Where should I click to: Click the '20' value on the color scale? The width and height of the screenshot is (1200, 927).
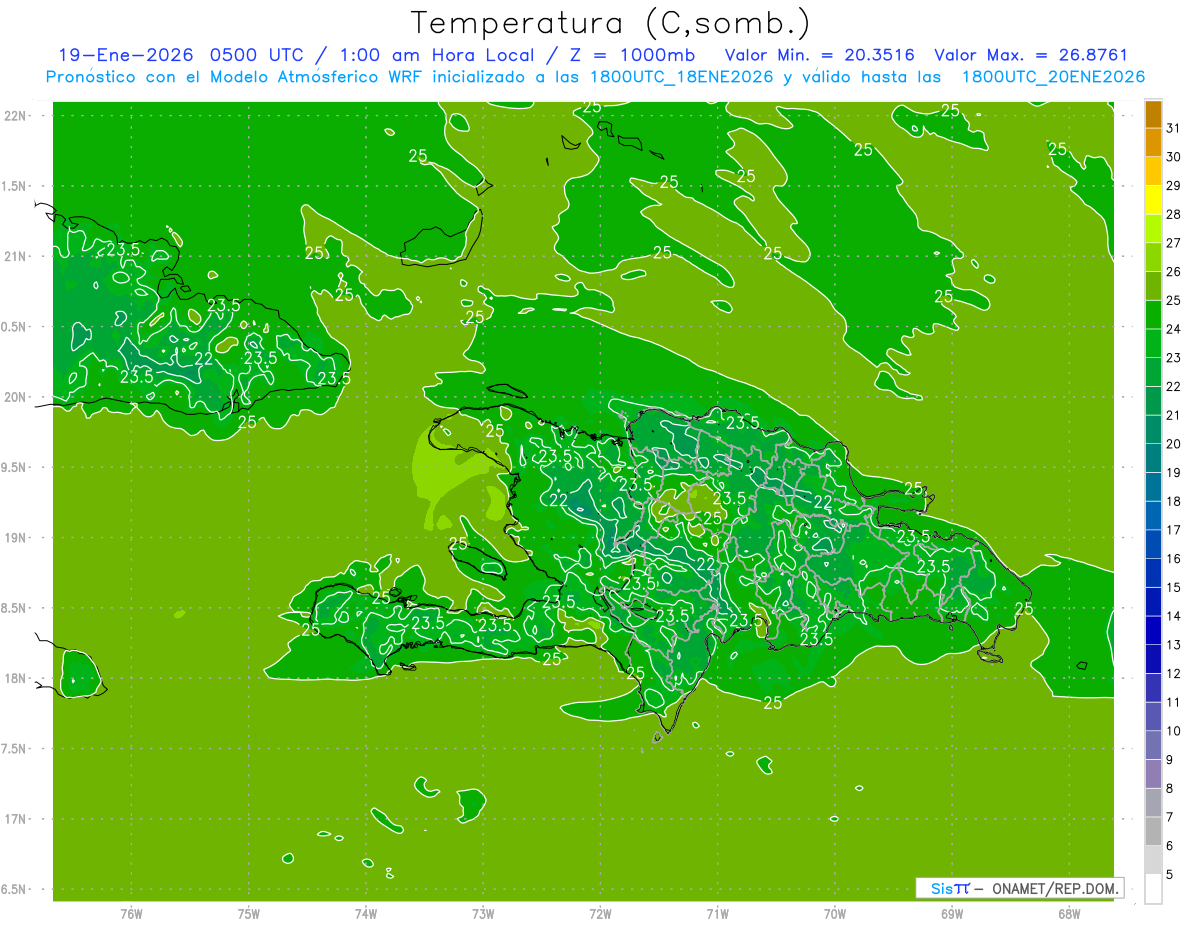pyautogui.click(x=1174, y=444)
